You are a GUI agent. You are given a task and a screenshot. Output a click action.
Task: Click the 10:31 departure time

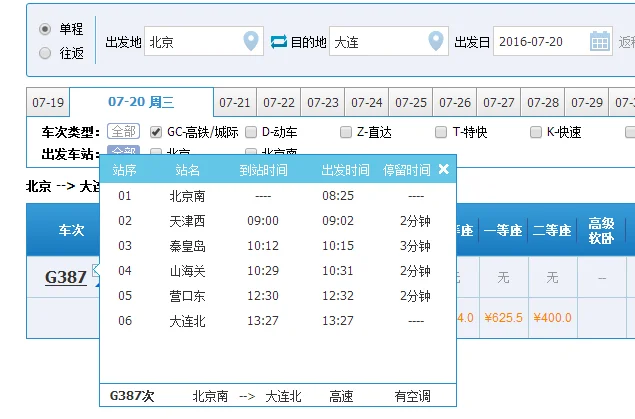(x=338, y=271)
